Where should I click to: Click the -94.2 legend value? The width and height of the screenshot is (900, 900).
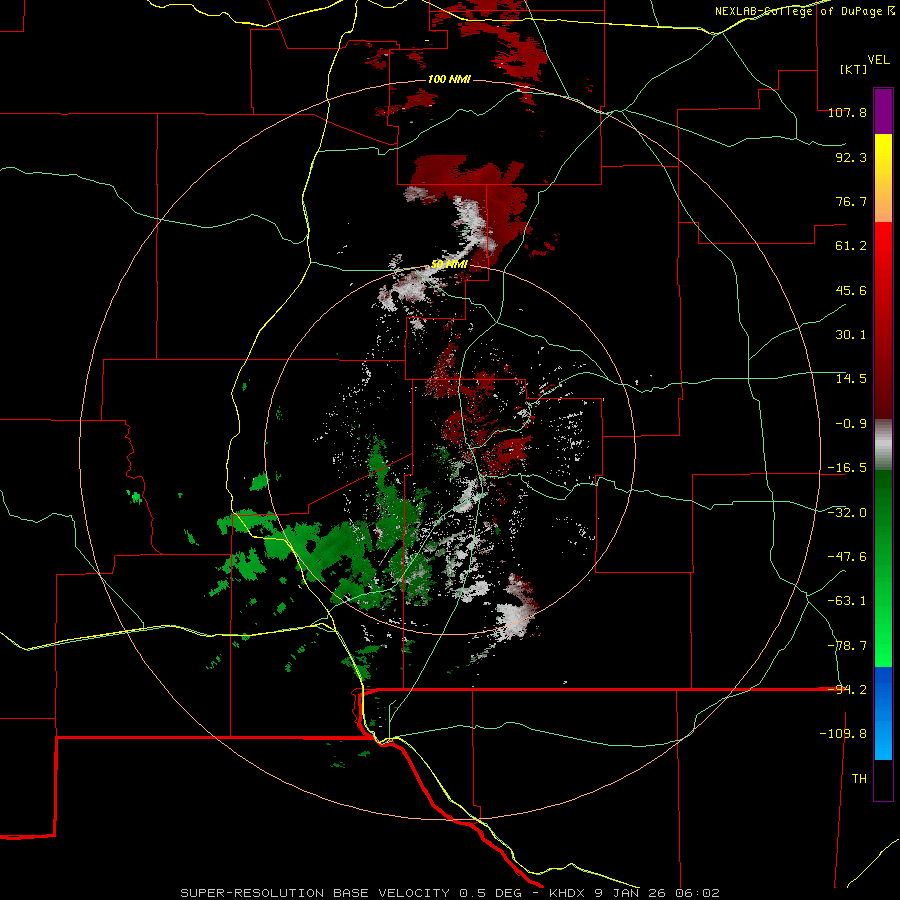click(847, 690)
